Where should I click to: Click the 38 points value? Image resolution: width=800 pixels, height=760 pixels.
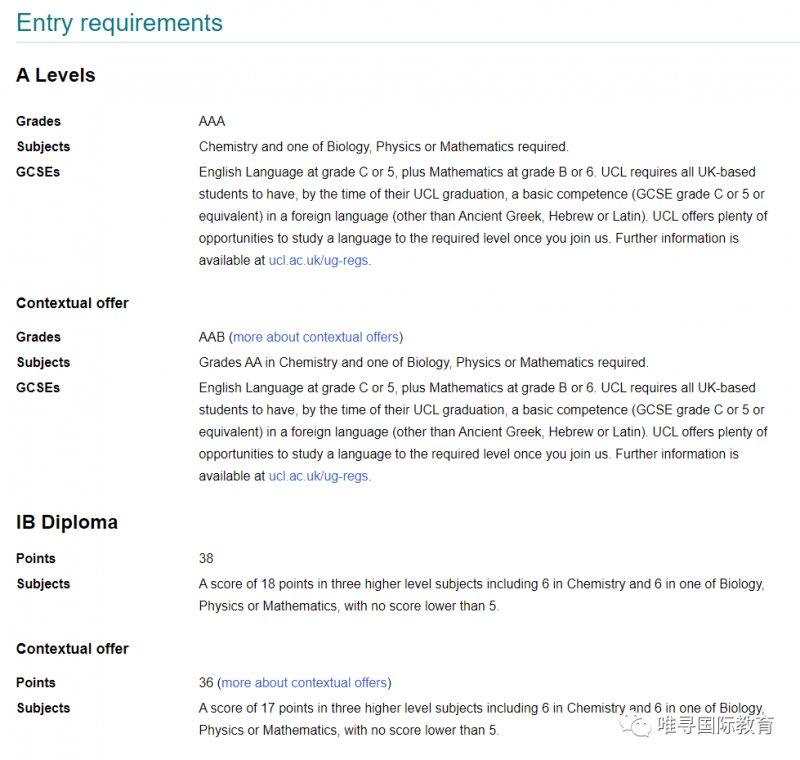point(206,559)
